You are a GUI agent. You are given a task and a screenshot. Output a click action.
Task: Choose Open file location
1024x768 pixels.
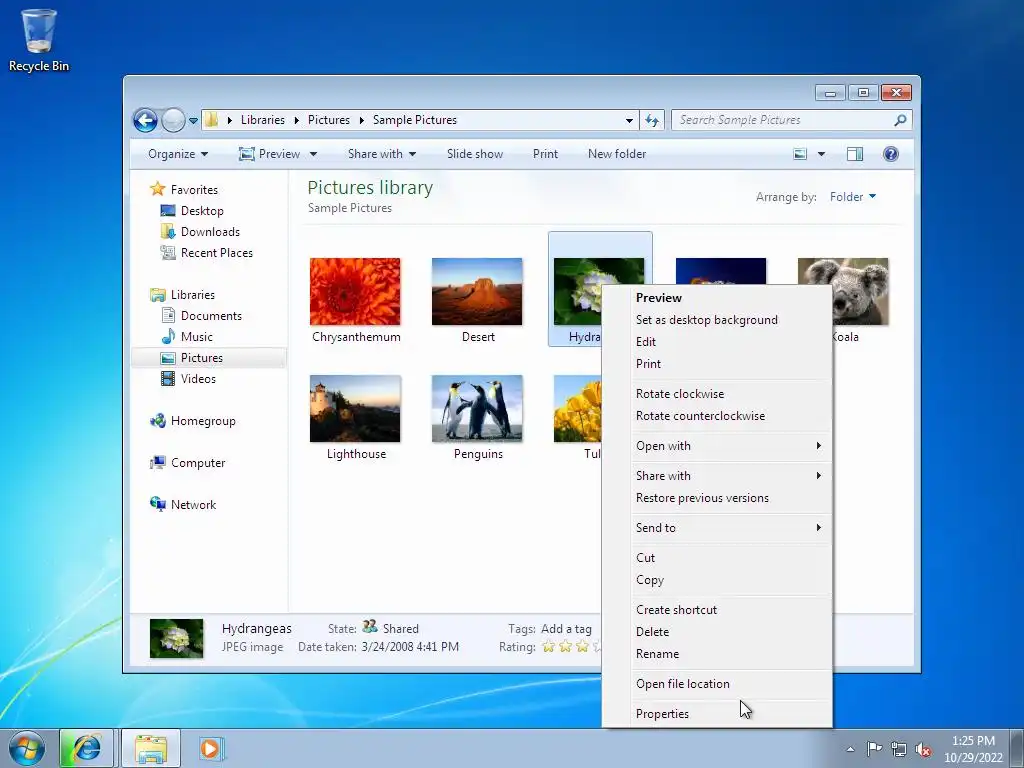[x=717, y=684]
